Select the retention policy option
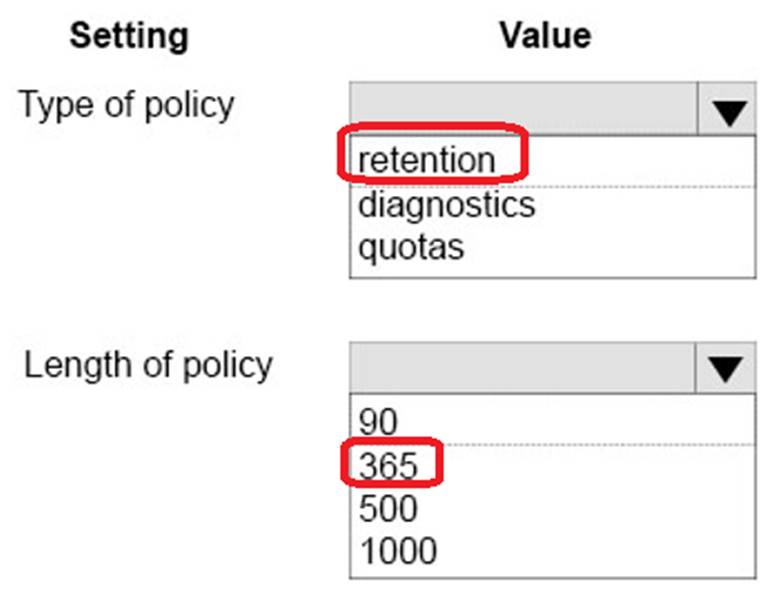The image size is (779, 590). 427,160
